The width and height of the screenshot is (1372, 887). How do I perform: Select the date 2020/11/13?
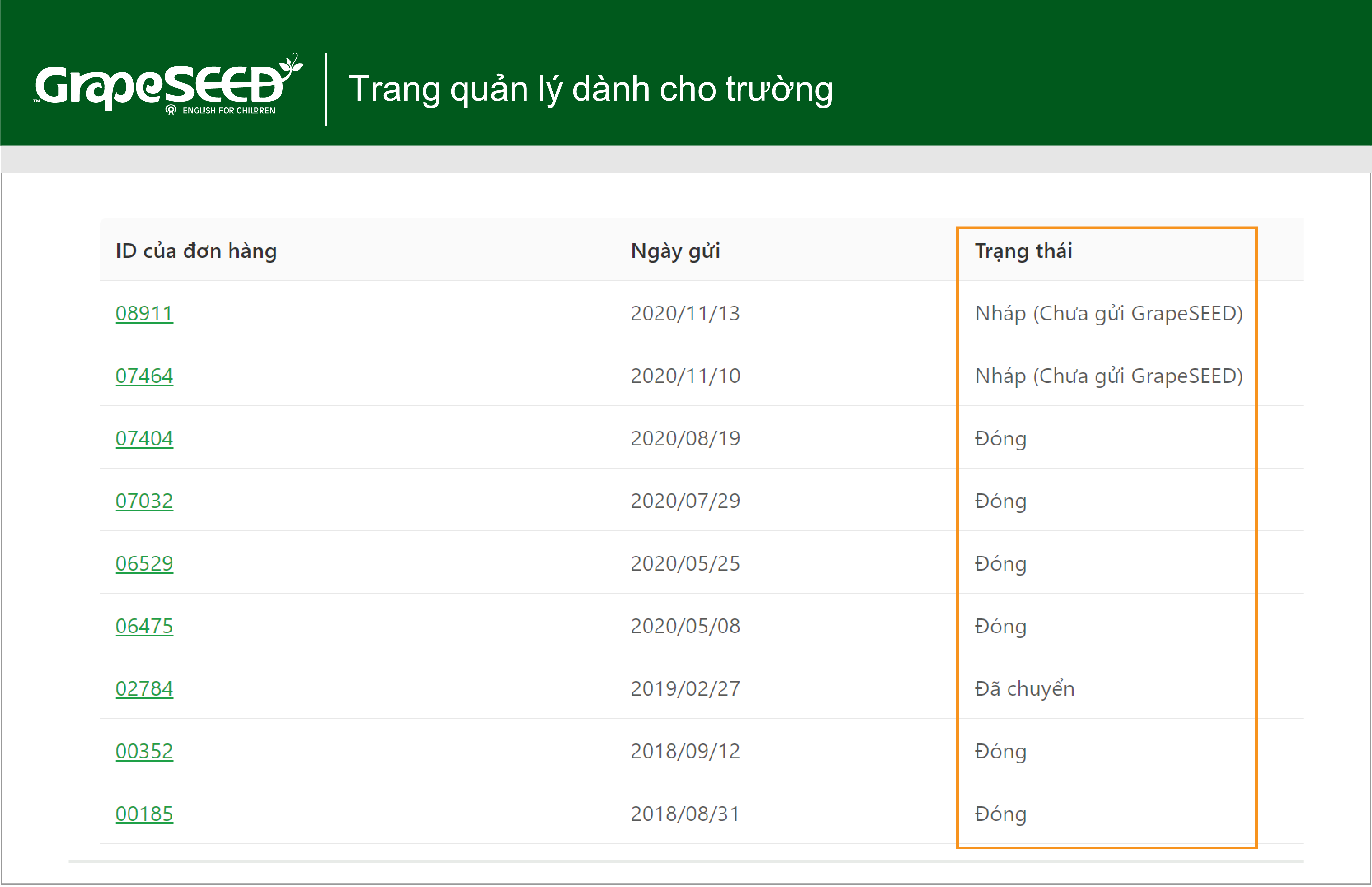[x=685, y=313]
